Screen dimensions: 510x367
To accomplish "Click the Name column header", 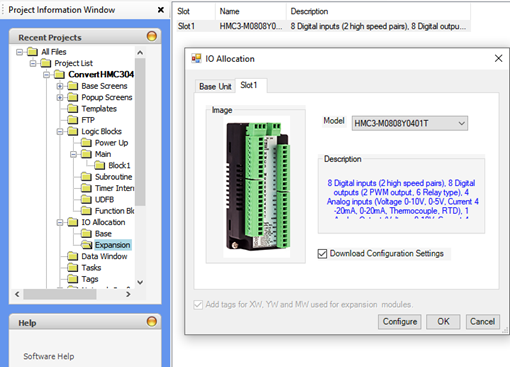I will tap(251, 11).
